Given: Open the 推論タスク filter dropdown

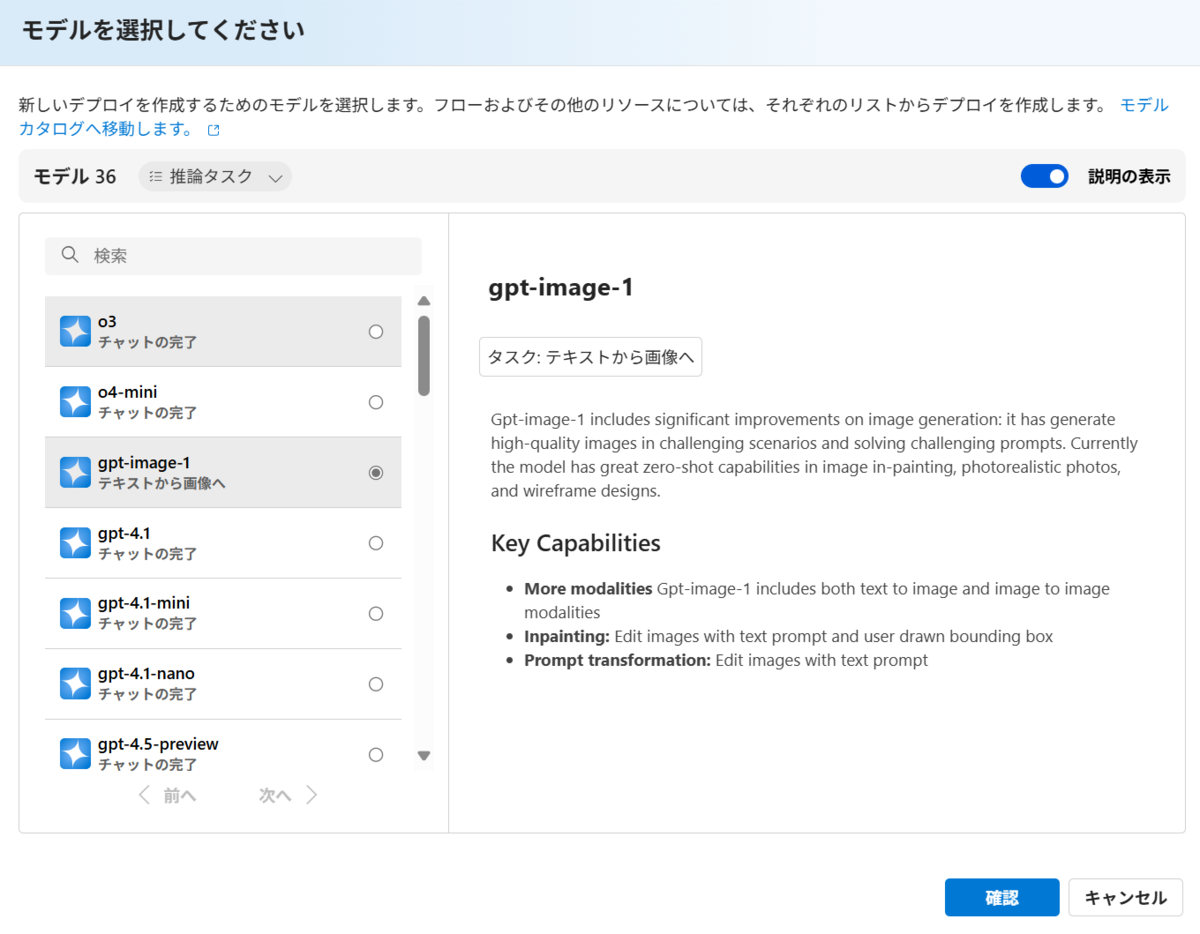Looking at the screenshot, I should [x=215, y=177].
